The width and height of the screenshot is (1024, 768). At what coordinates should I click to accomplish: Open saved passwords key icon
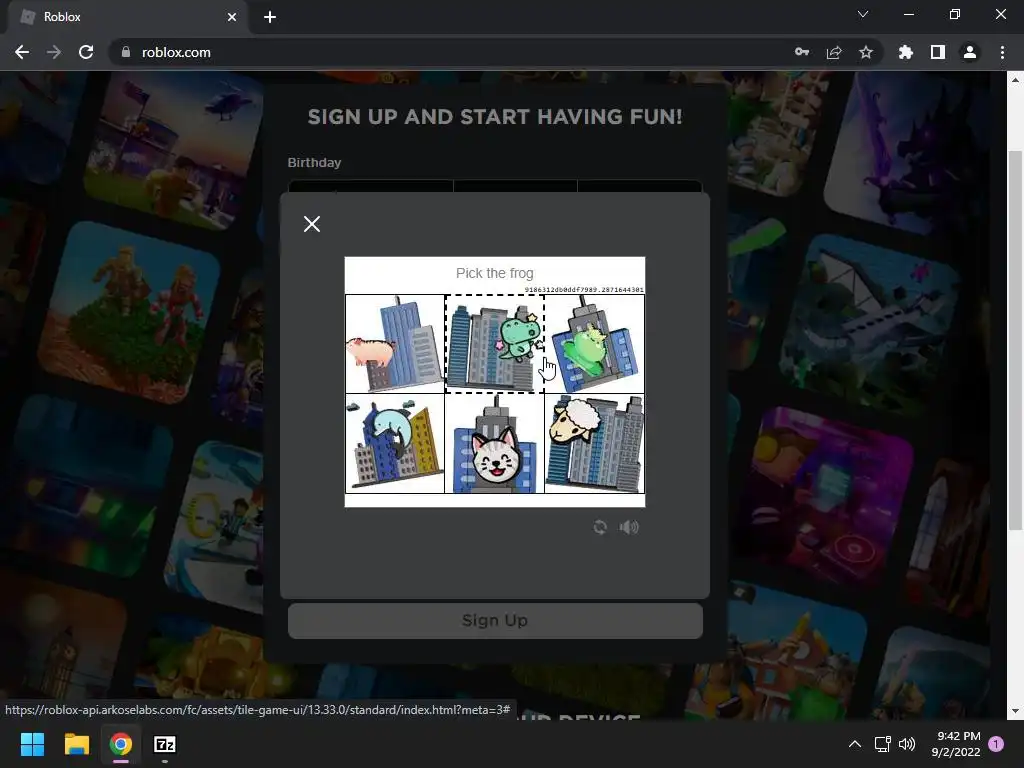[x=802, y=52]
